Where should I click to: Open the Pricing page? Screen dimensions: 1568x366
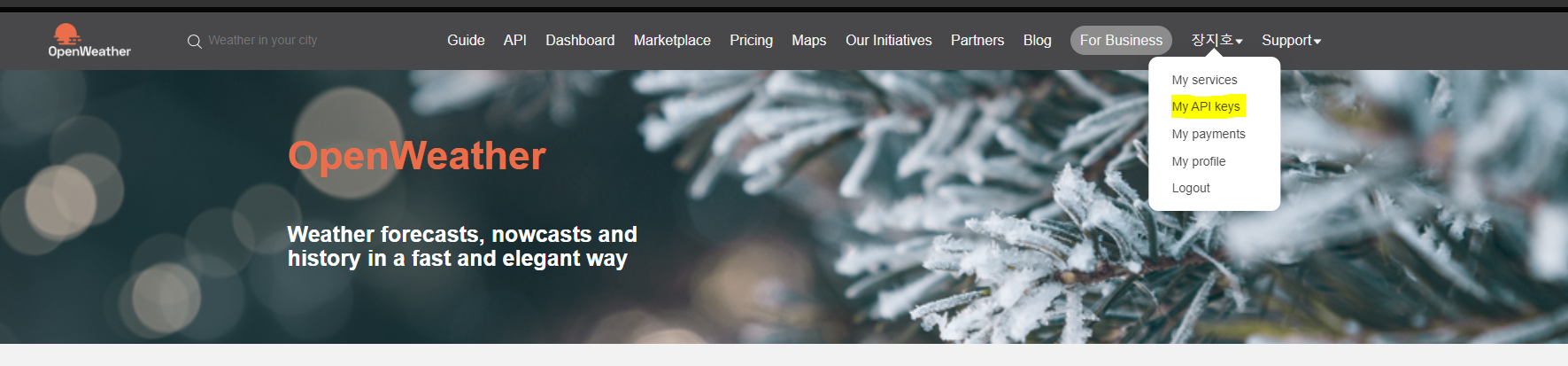tap(751, 41)
